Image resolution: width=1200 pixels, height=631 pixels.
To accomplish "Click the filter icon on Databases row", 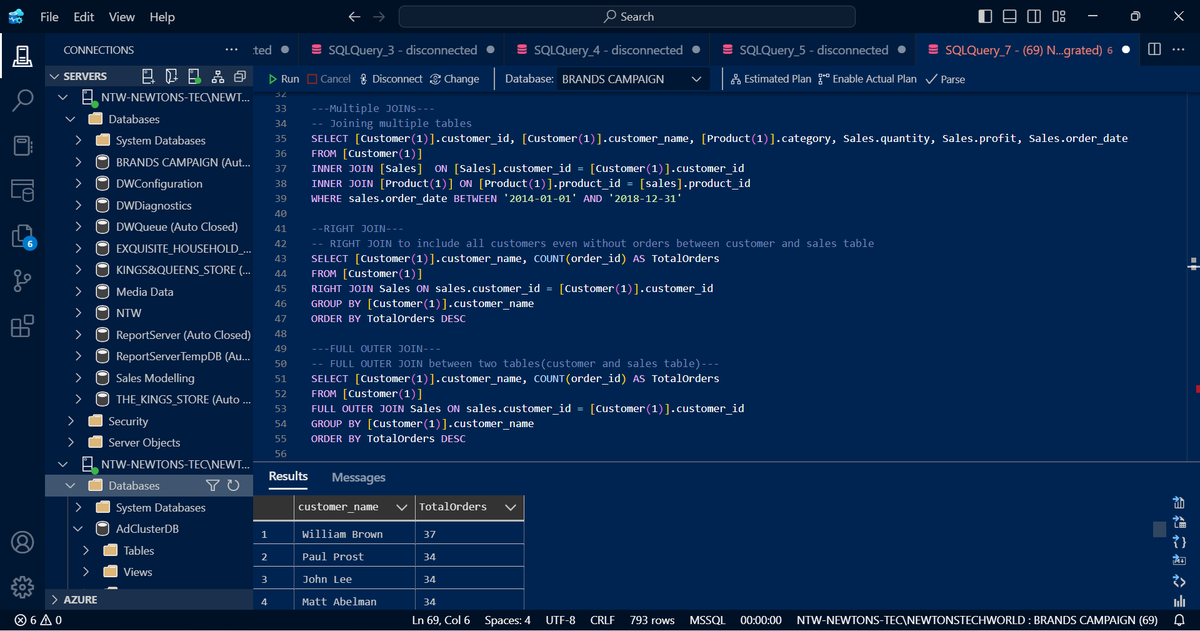I will pyautogui.click(x=212, y=486).
